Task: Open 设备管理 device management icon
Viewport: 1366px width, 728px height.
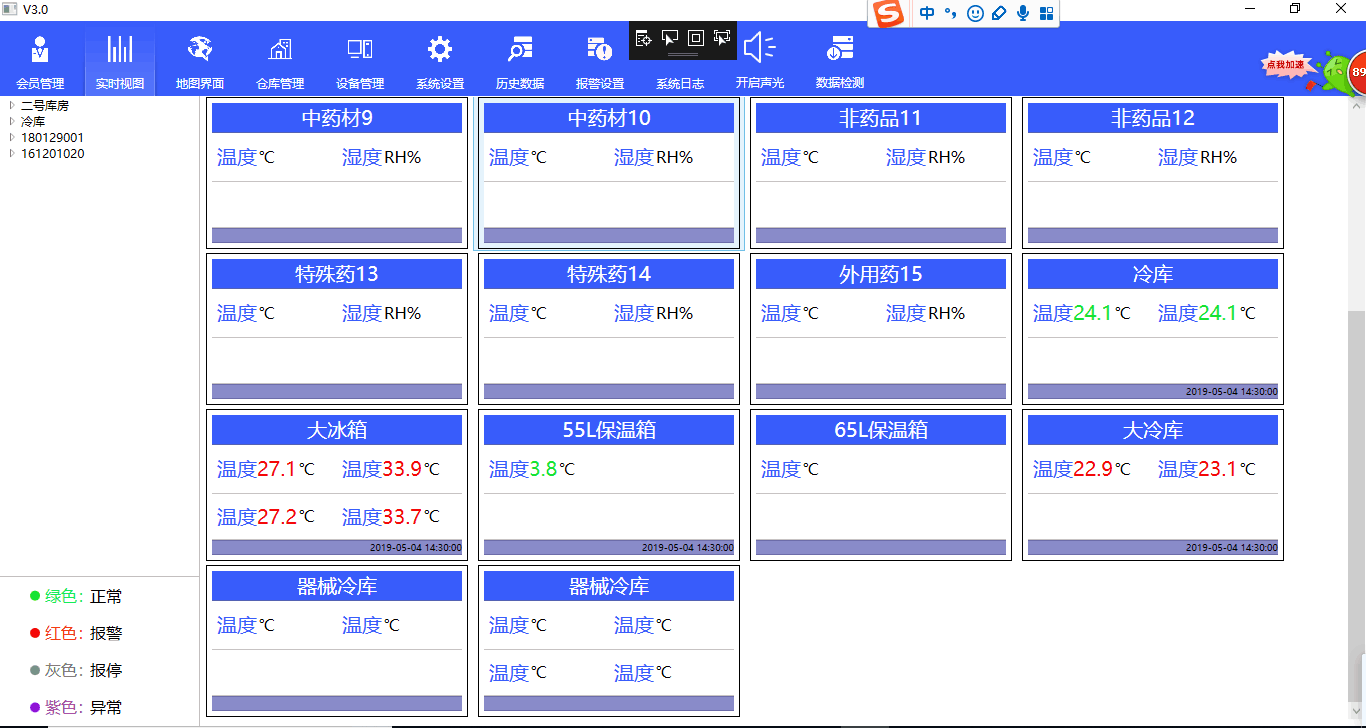Action: (360, 49)
